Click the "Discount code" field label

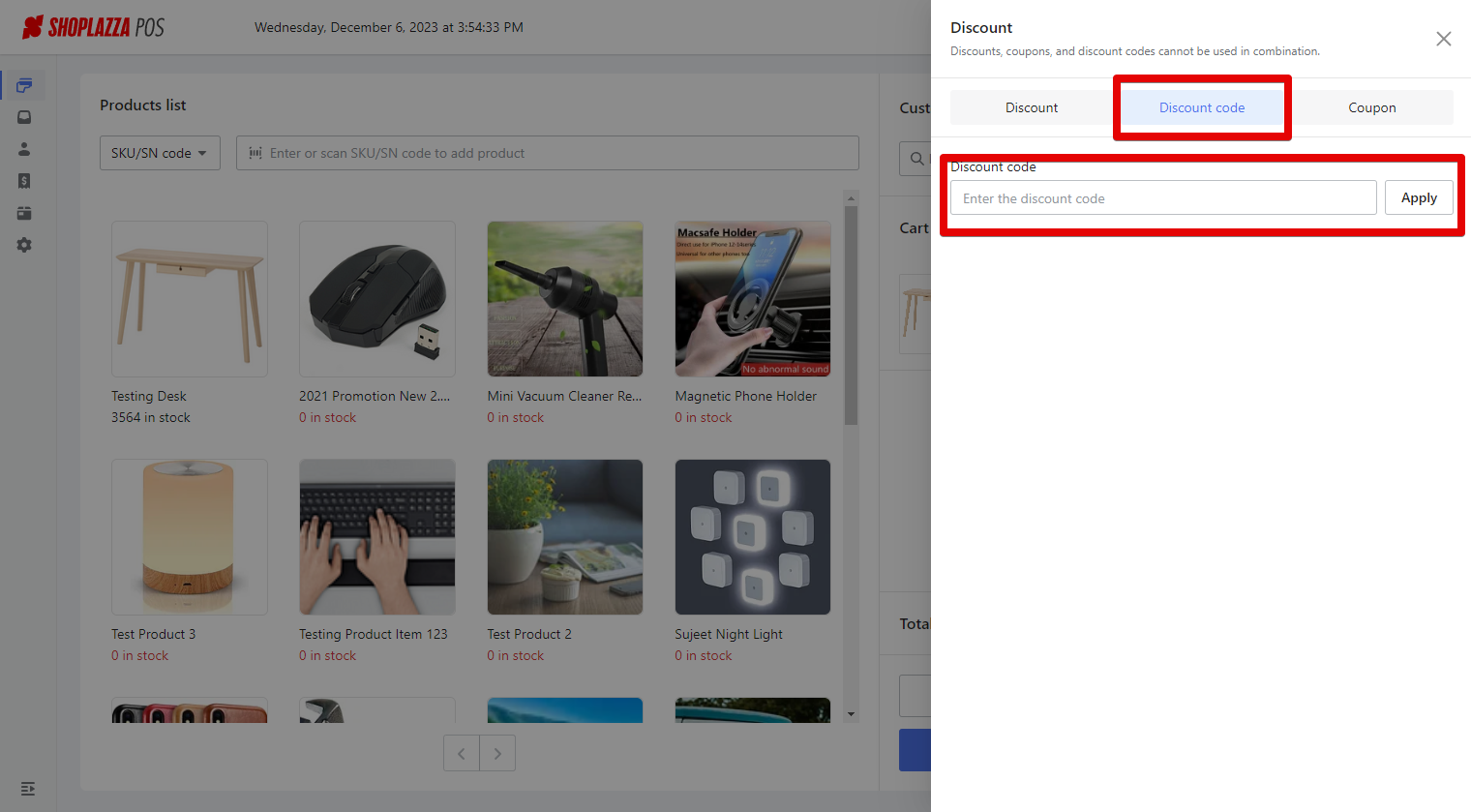point(993,167)
